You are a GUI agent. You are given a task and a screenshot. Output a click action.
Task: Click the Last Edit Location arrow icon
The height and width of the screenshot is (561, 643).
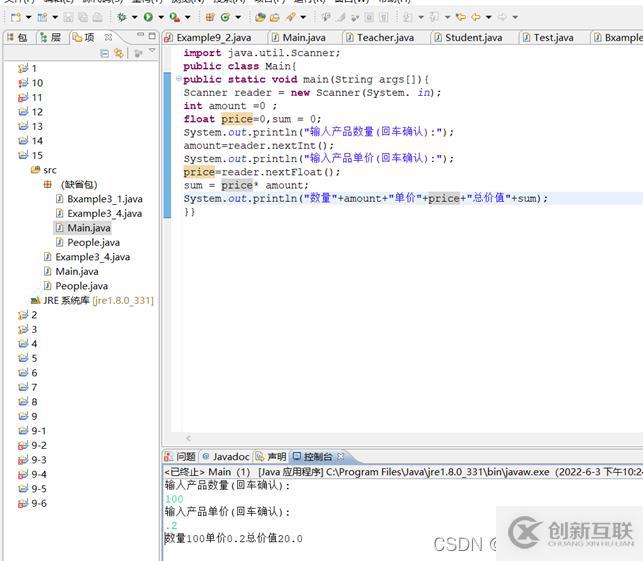point(461,17)
